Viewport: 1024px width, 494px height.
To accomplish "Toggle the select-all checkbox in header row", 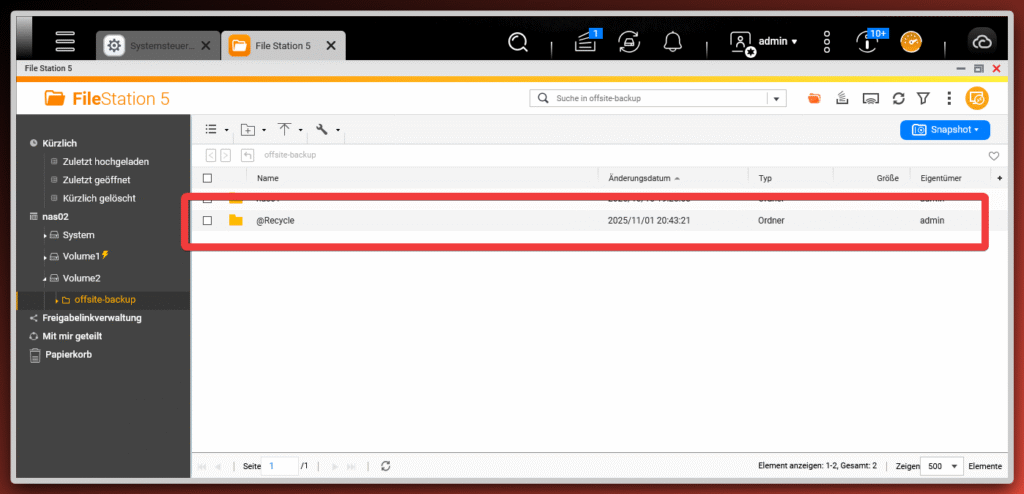I will tap(208, 178).
